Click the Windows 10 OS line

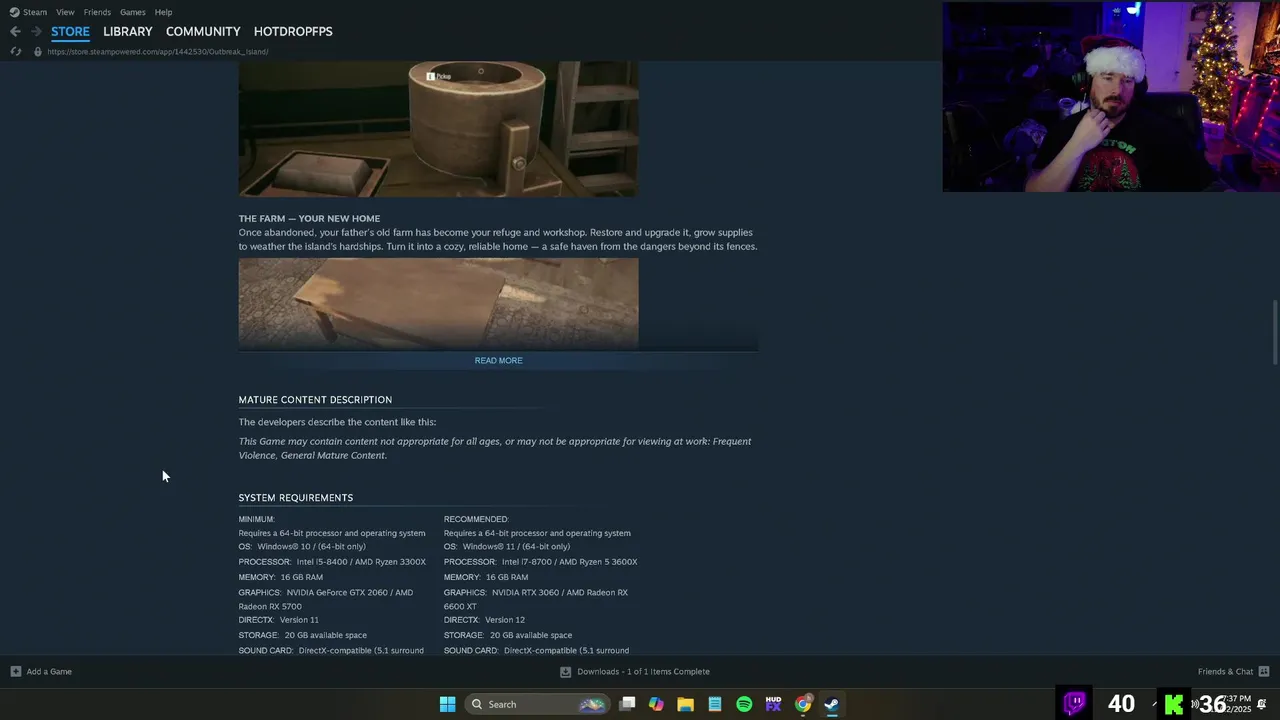click(x=302, y=547)
